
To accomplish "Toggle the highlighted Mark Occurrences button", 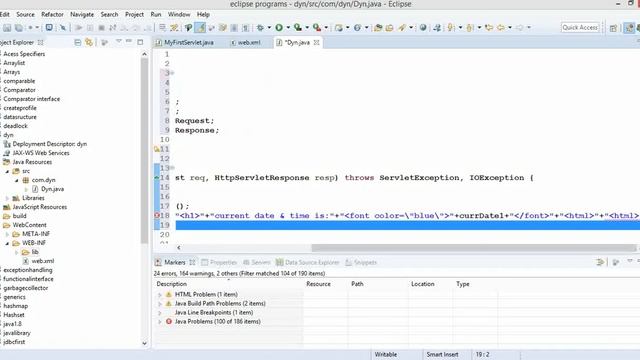I will (200, 28).
